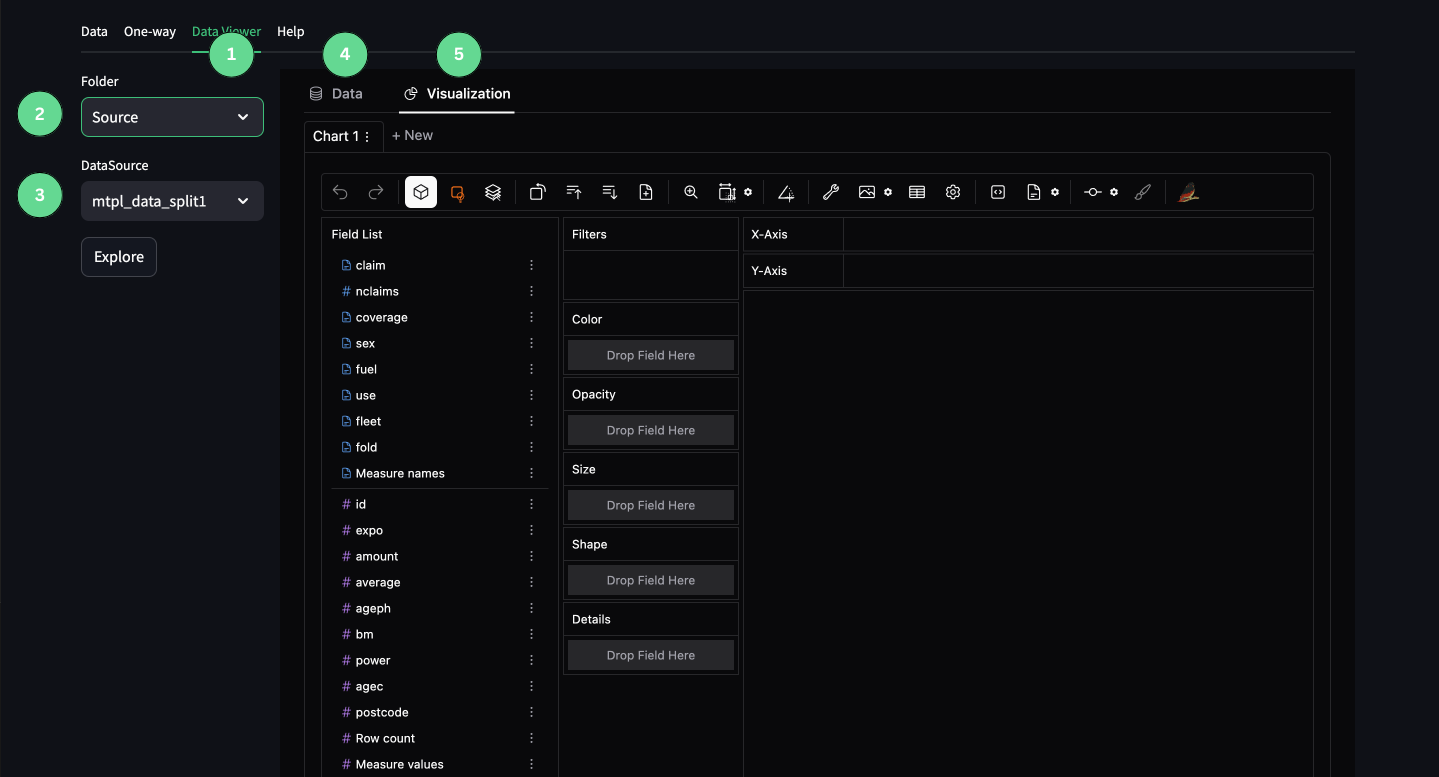Click the undo arrow in chart toolbar
1439x777 pixels.
[x=340, y=192]
